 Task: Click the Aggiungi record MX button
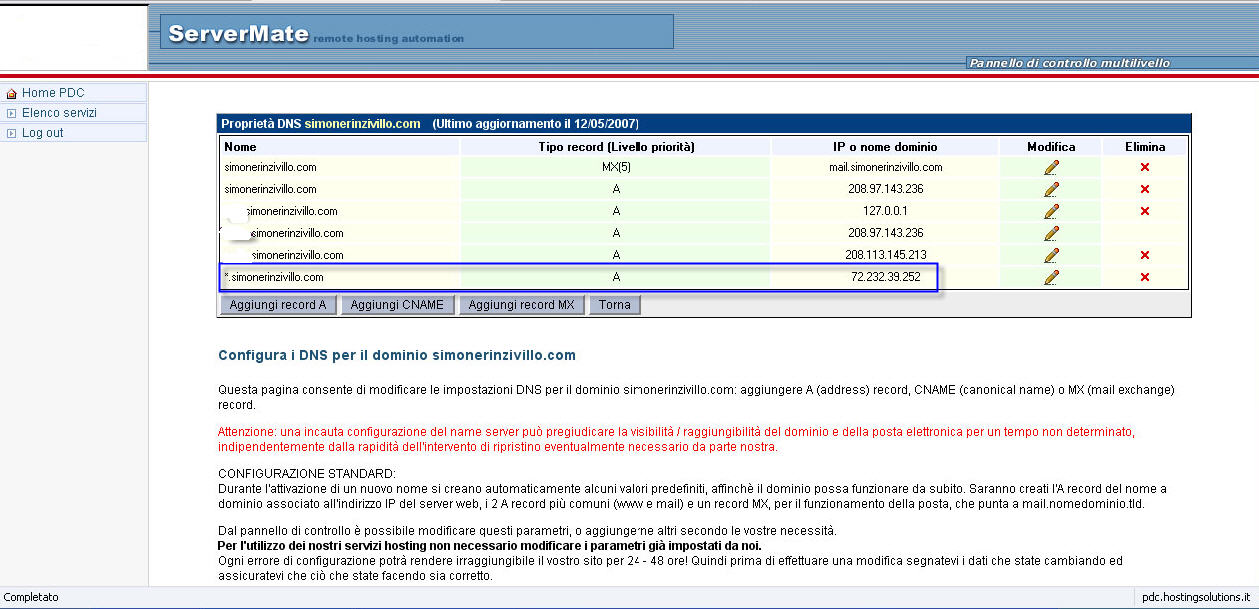coord(522,305)
